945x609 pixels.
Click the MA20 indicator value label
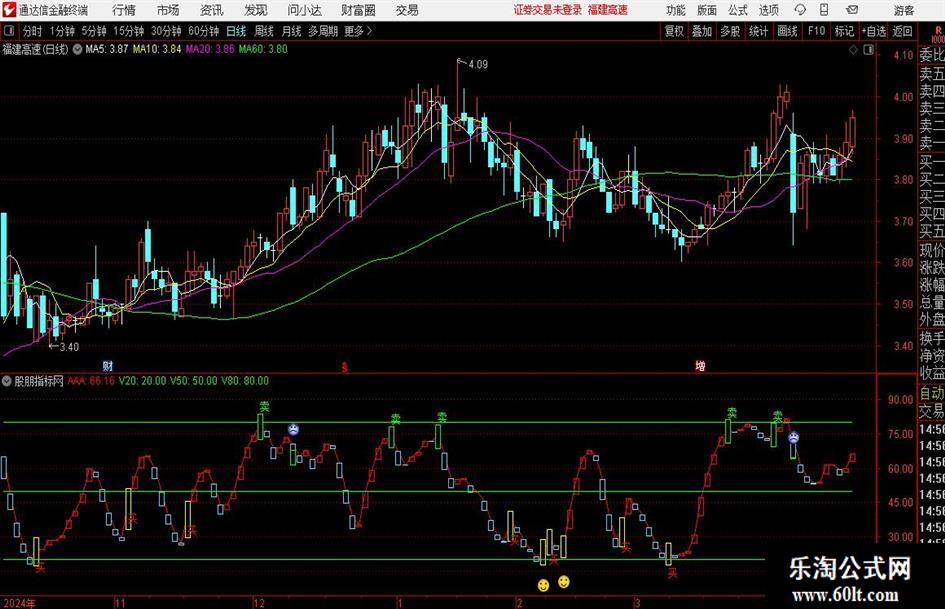click(x=210, y=49)
